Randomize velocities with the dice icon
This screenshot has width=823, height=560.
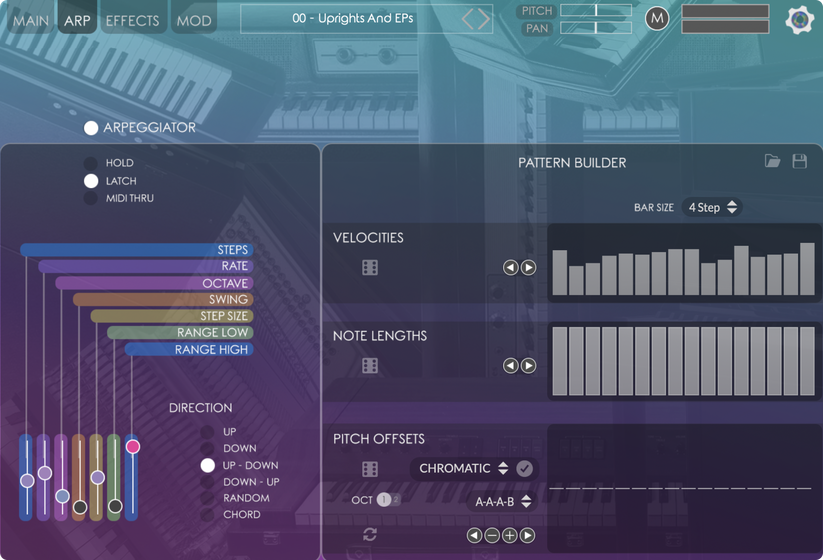pos(370,267)
